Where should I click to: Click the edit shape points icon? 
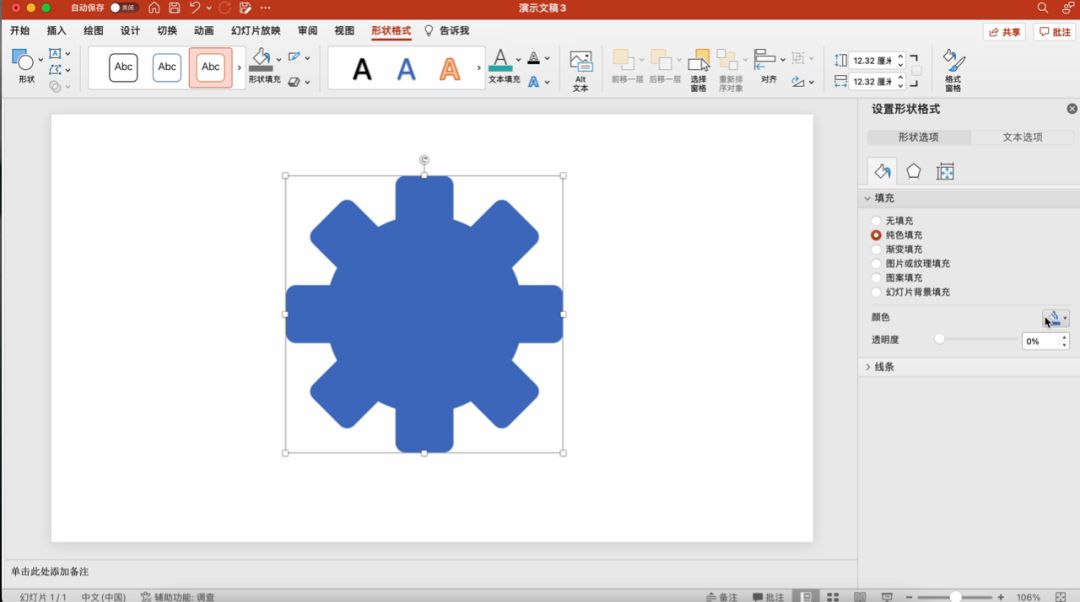tap(56, 70)
